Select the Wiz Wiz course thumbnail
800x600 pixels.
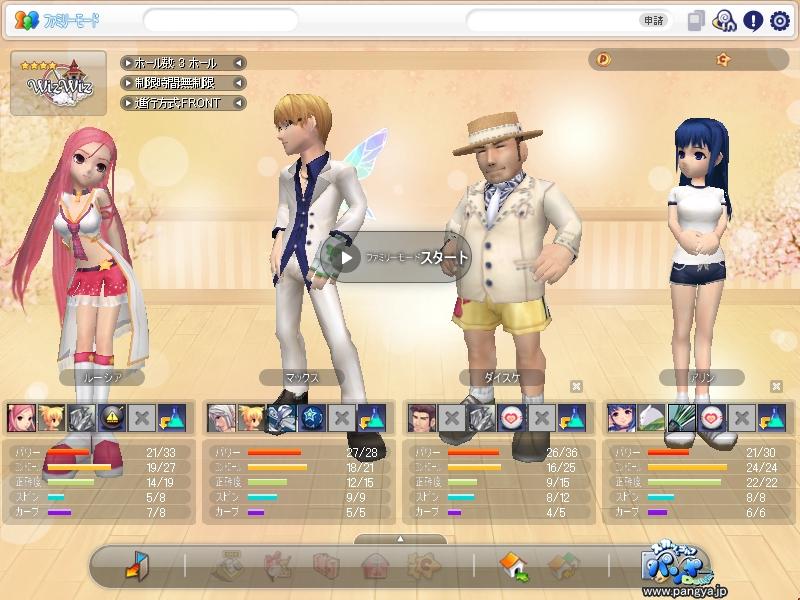pyautogui.click(x=59, y=83)
